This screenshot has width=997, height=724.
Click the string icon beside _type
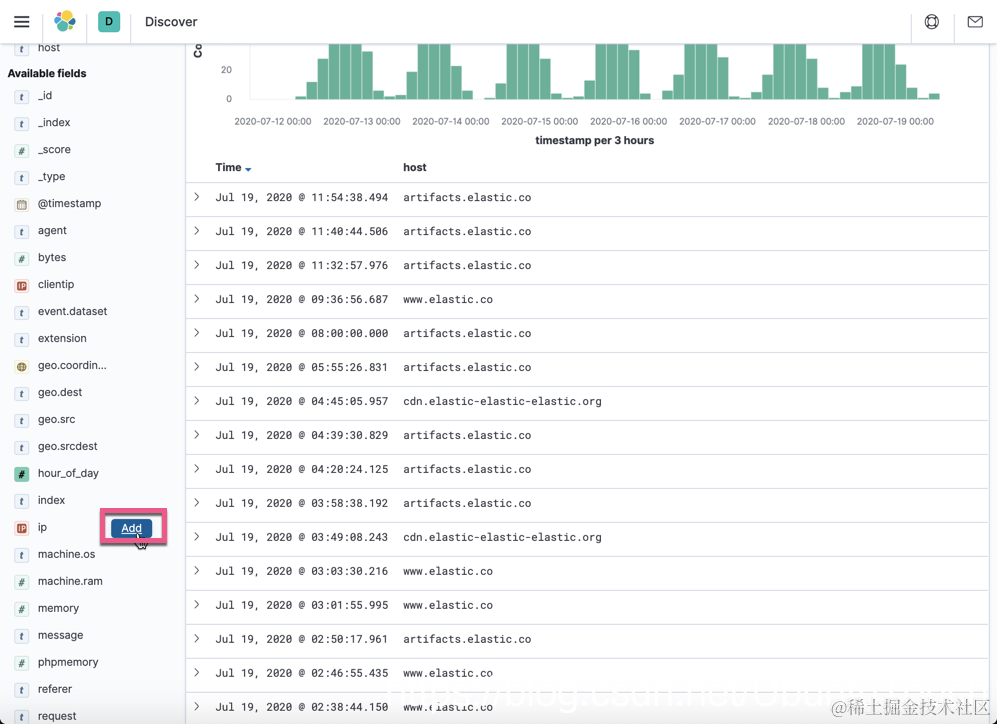(22, 177)
